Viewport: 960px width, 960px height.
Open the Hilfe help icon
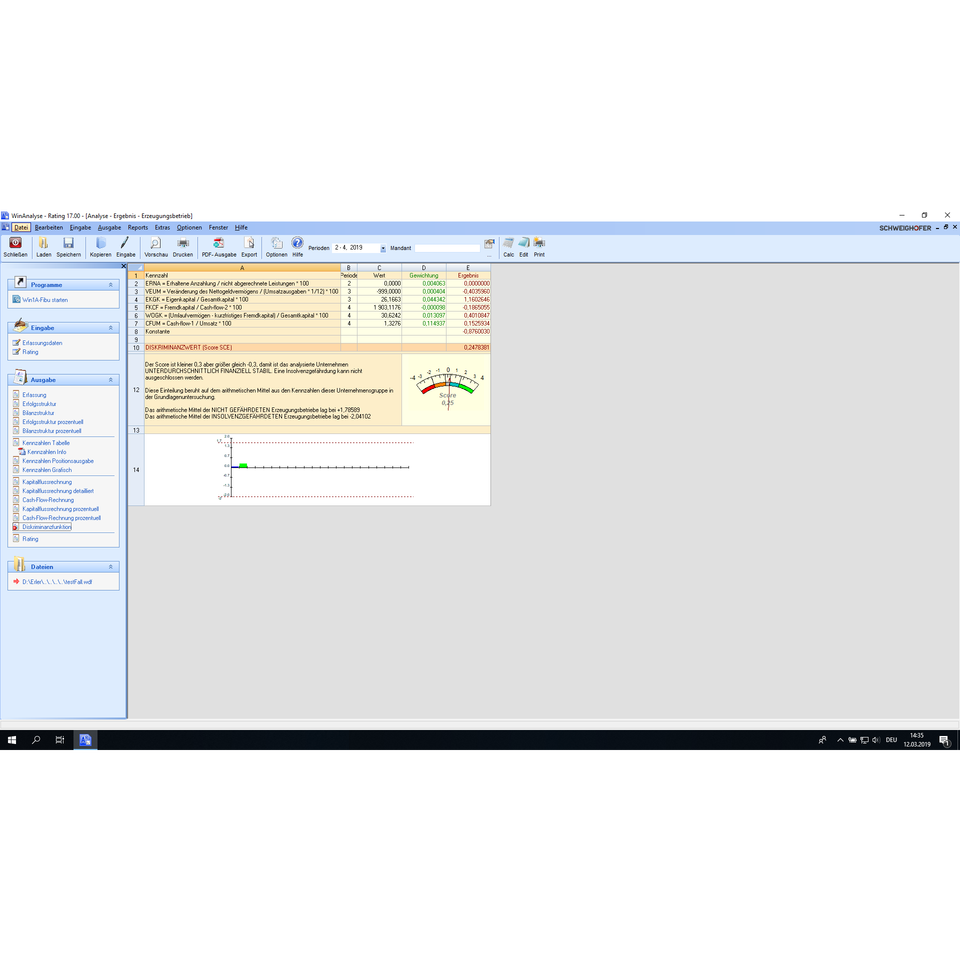pyautogui.click(x=297, y=243)
